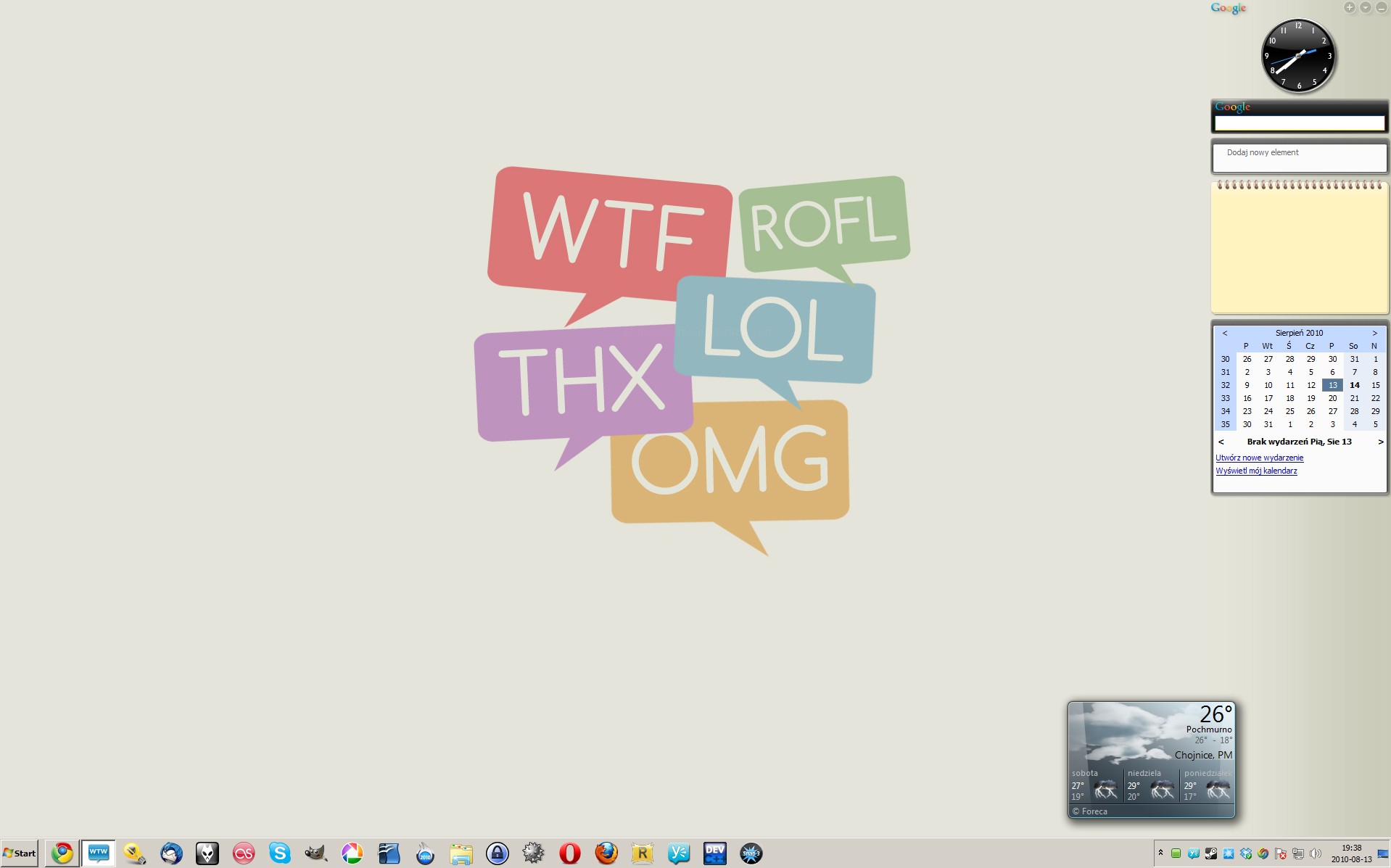Click week number 33 in calendar

pyautogui.click(x=1226, y=398)
